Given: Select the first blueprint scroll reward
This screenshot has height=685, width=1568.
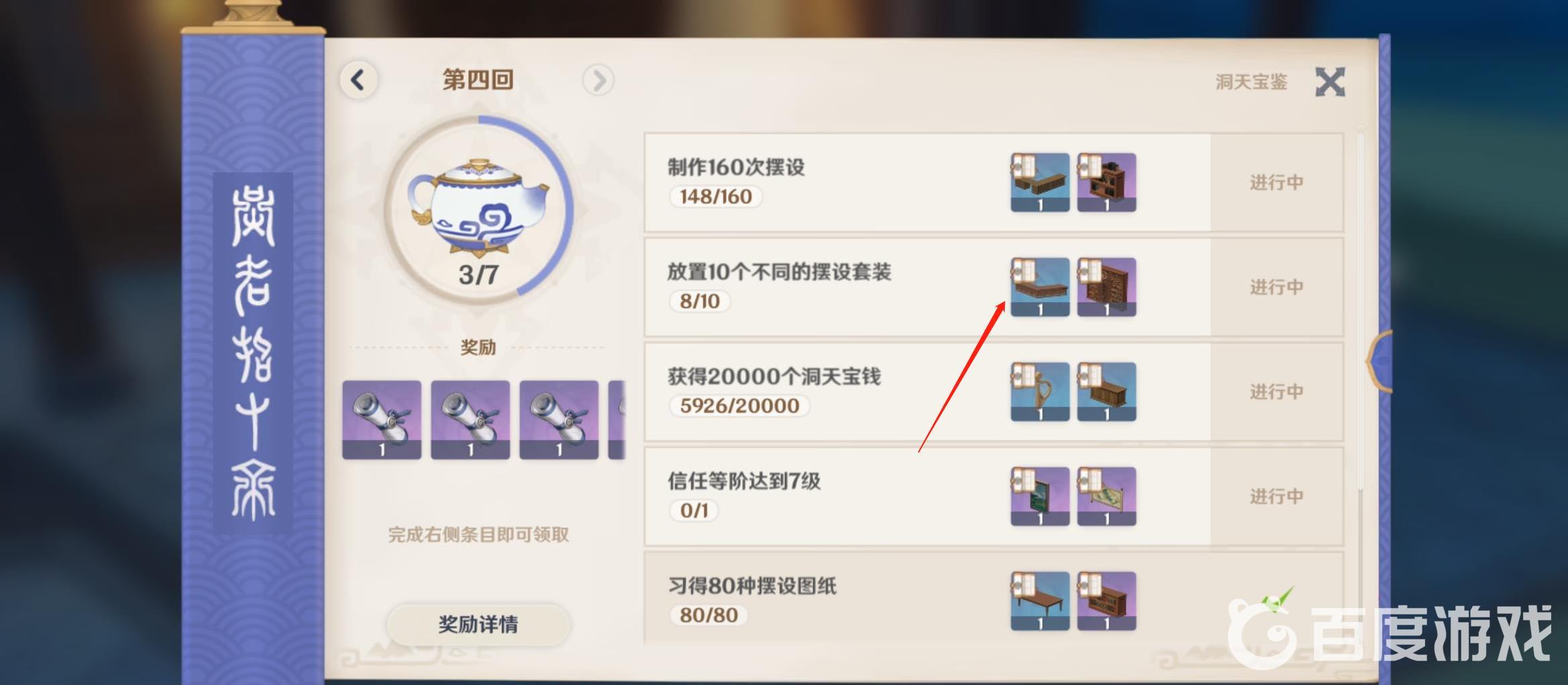Looking at the screenshot, I should point(382,420).
